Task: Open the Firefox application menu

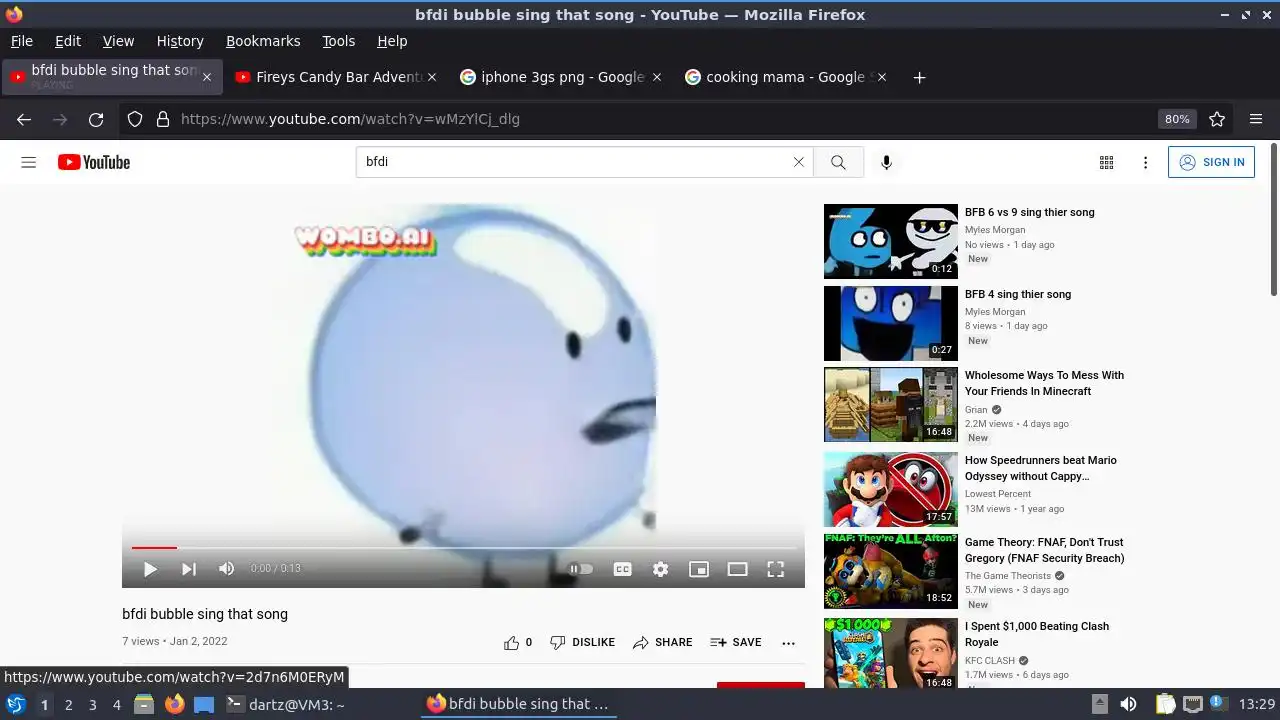Action: pos(1256,119)
